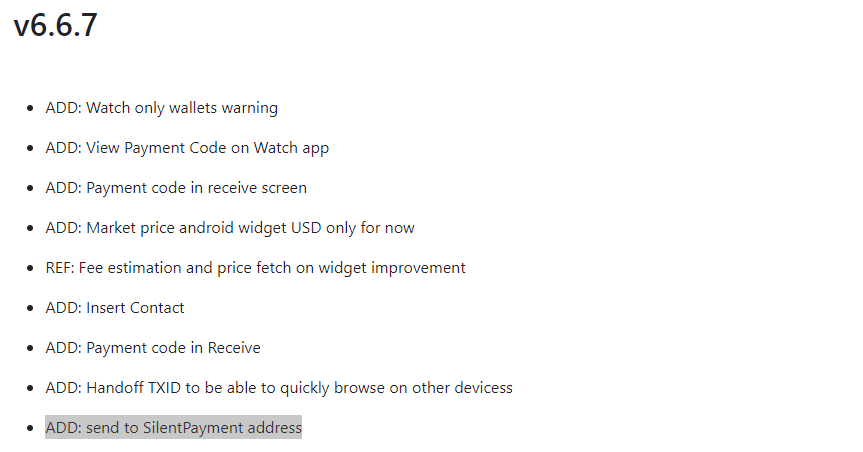Image resolution: width=863 pixels, height=452 pixels.
Task: Click the word android in the Market price entry
Action: (206, 228)
